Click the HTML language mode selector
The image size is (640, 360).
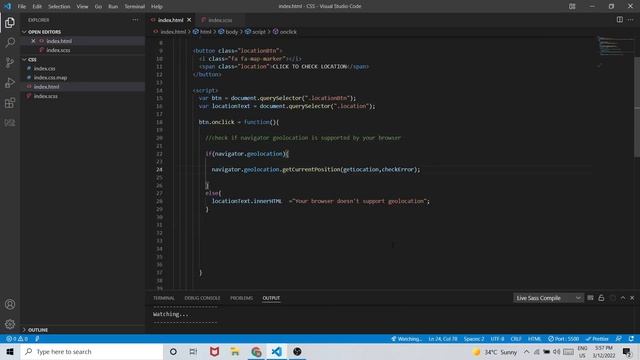(534, 339)
